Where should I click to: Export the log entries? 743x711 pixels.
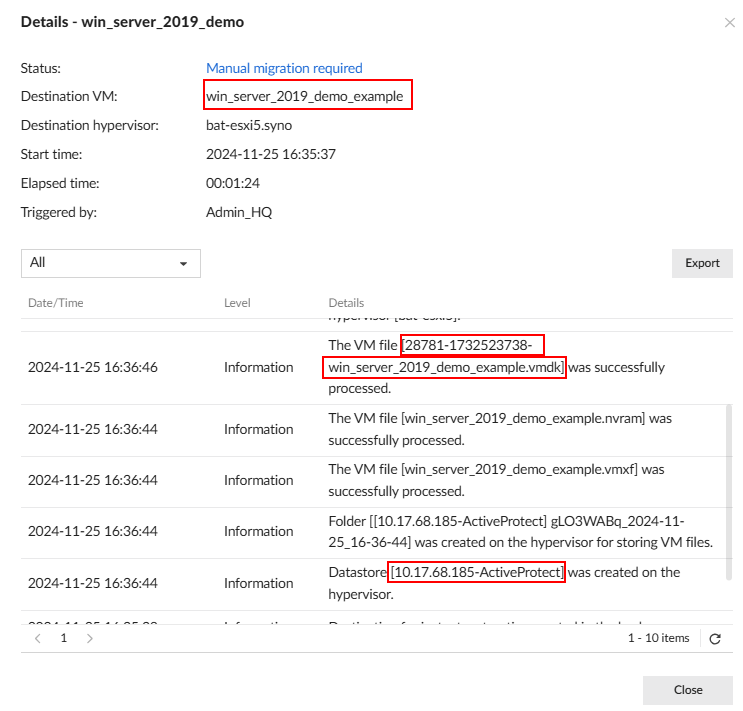702,263
